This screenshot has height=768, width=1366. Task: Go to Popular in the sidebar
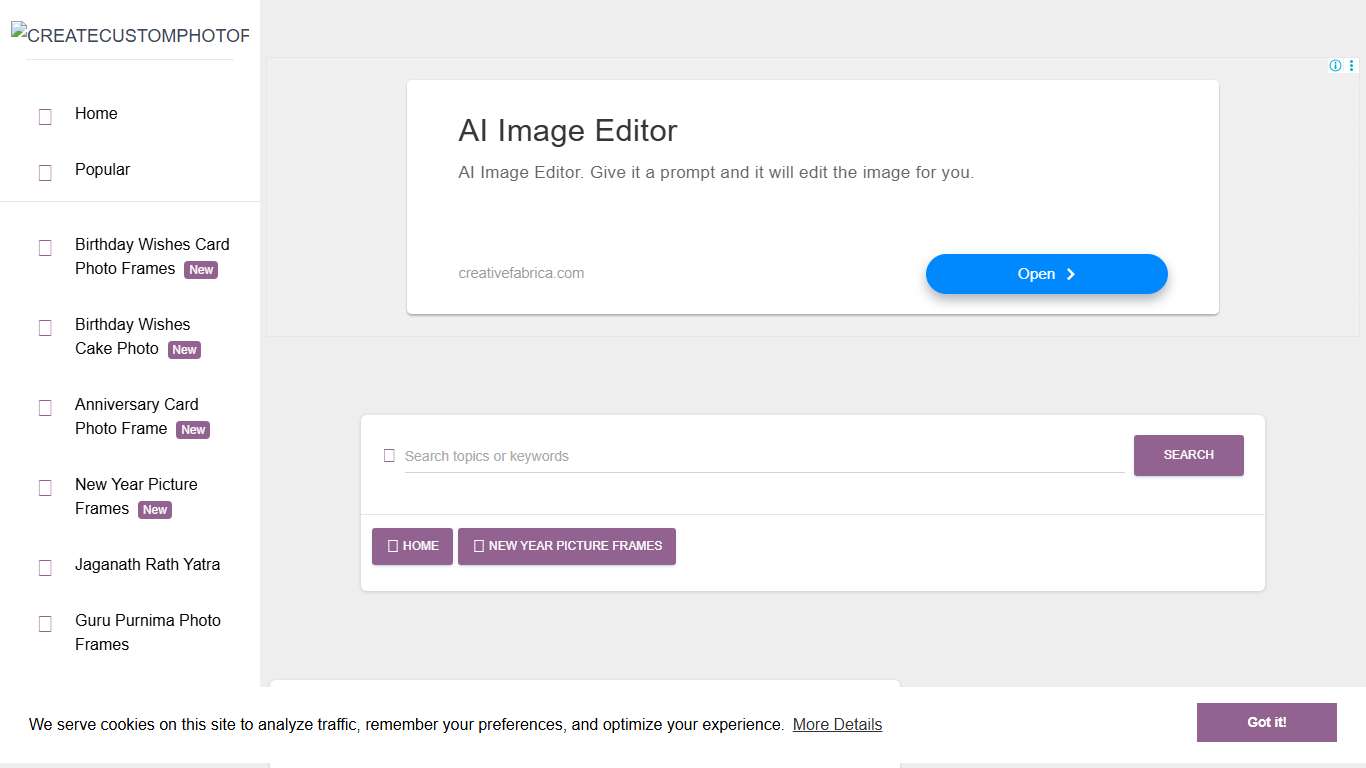click(x=102, y=170)
